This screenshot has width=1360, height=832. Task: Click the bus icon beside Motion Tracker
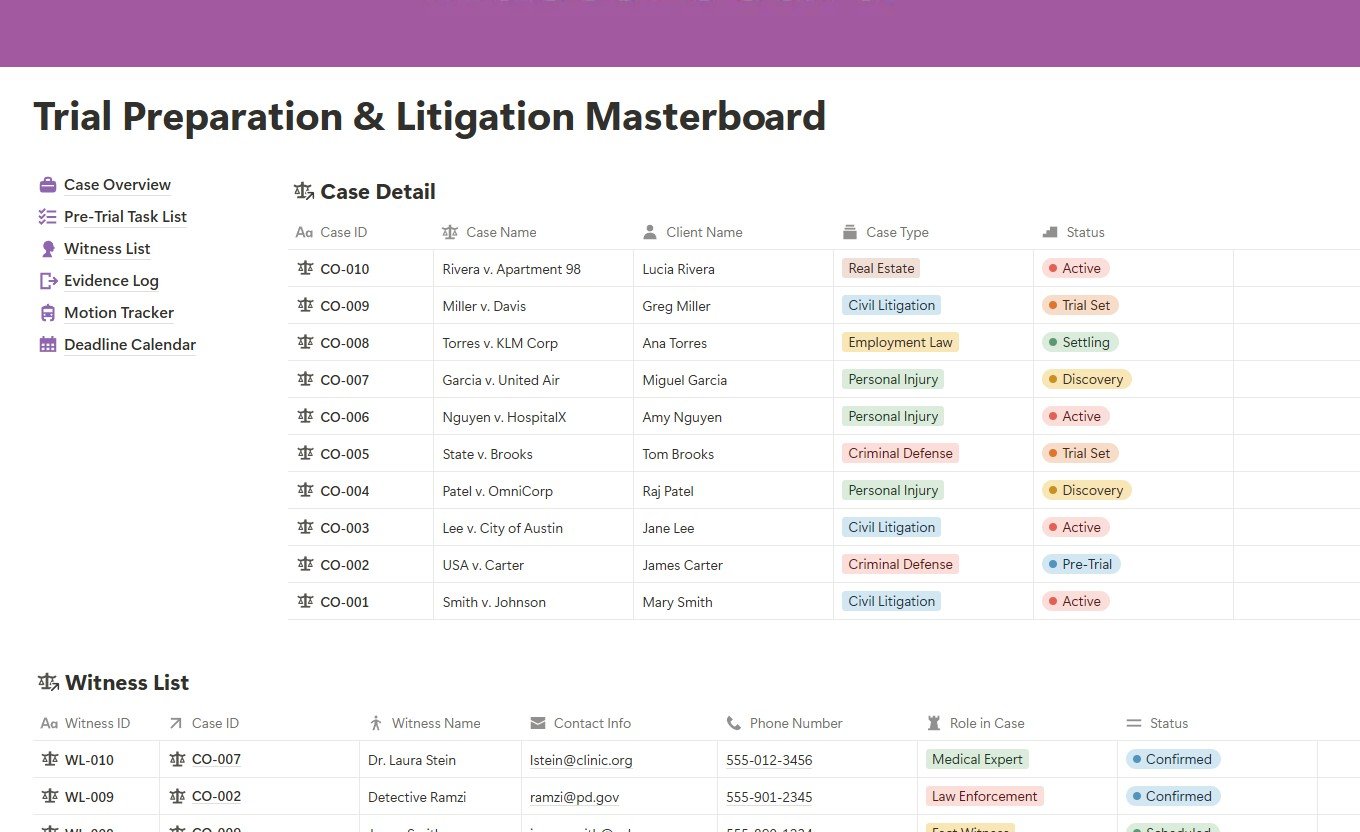(48, 313)
